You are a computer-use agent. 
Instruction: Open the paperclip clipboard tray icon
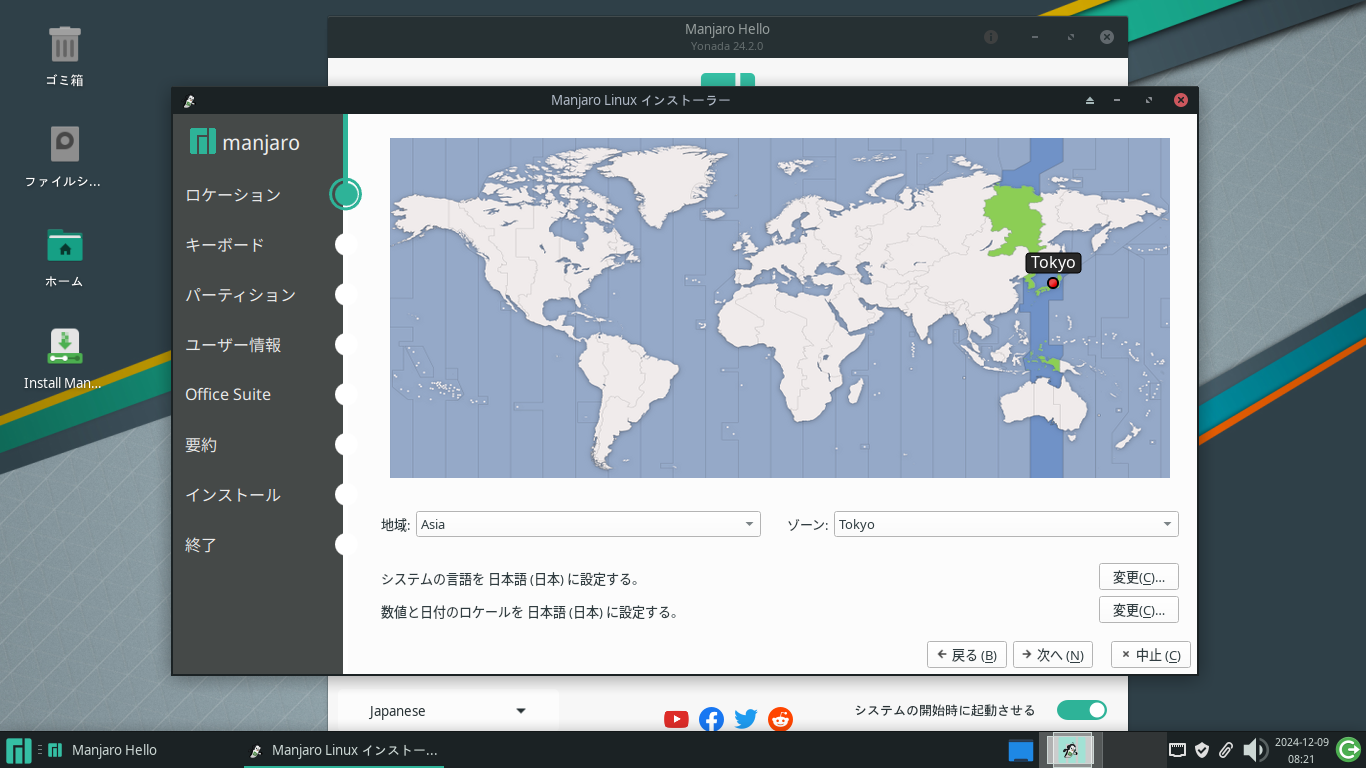pyautogui.click(x=1226, y=750)
